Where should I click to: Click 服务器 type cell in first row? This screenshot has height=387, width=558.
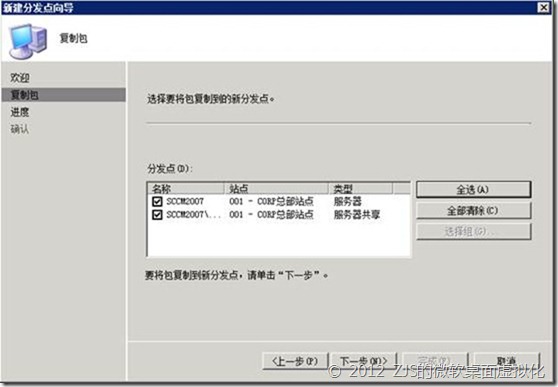pyautogui.click(x=348, y=202)
